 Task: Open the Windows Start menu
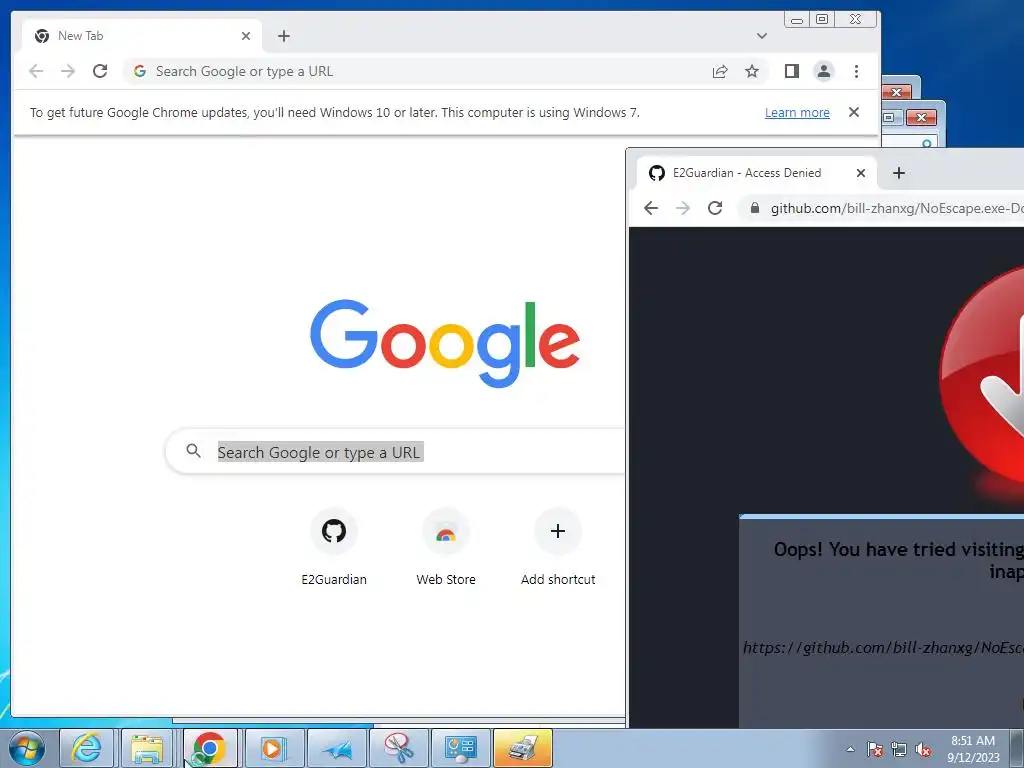(x=27, y=748)
